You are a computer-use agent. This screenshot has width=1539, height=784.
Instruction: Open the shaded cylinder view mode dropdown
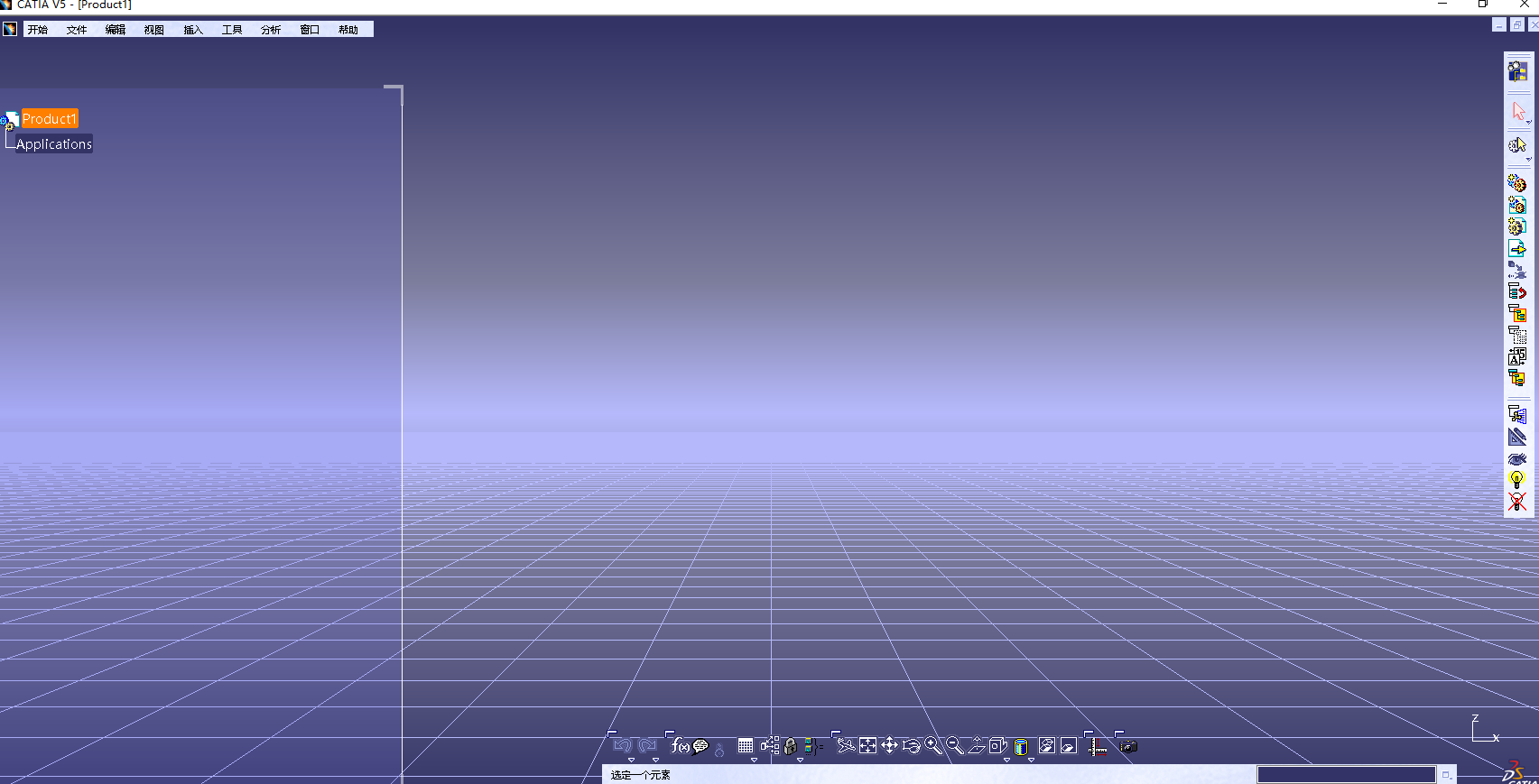[1031, 760]
